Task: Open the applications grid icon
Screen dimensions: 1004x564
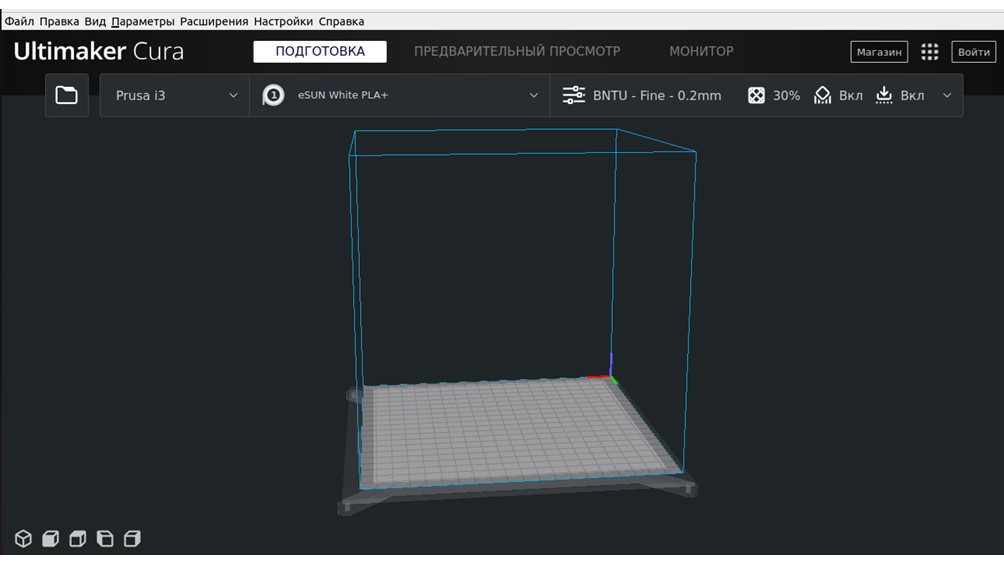Action: (x=929, y=52)
